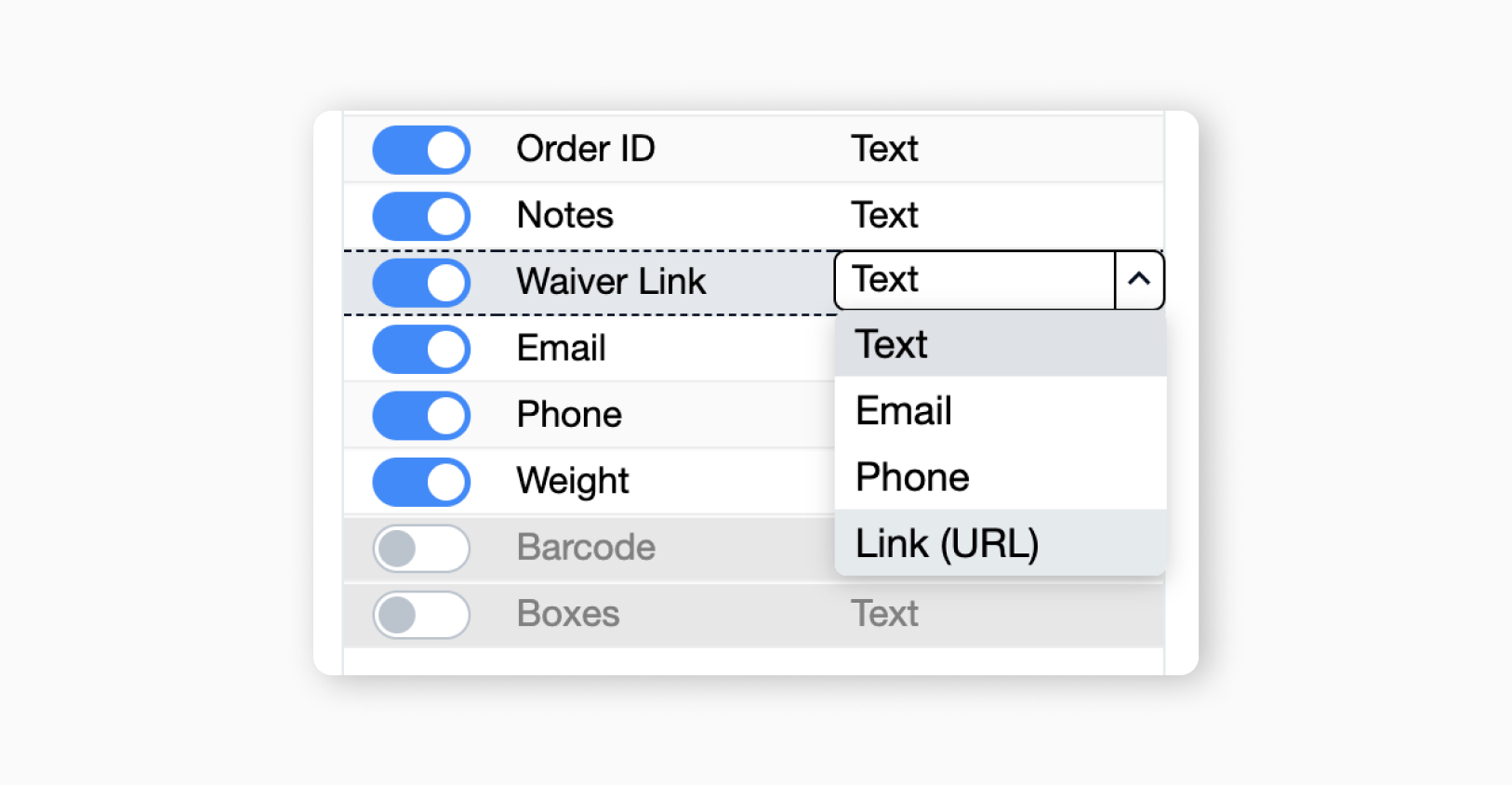Select the Waiver Link row label
This screenshot has height=785, width=1512.
coord(611,282)
